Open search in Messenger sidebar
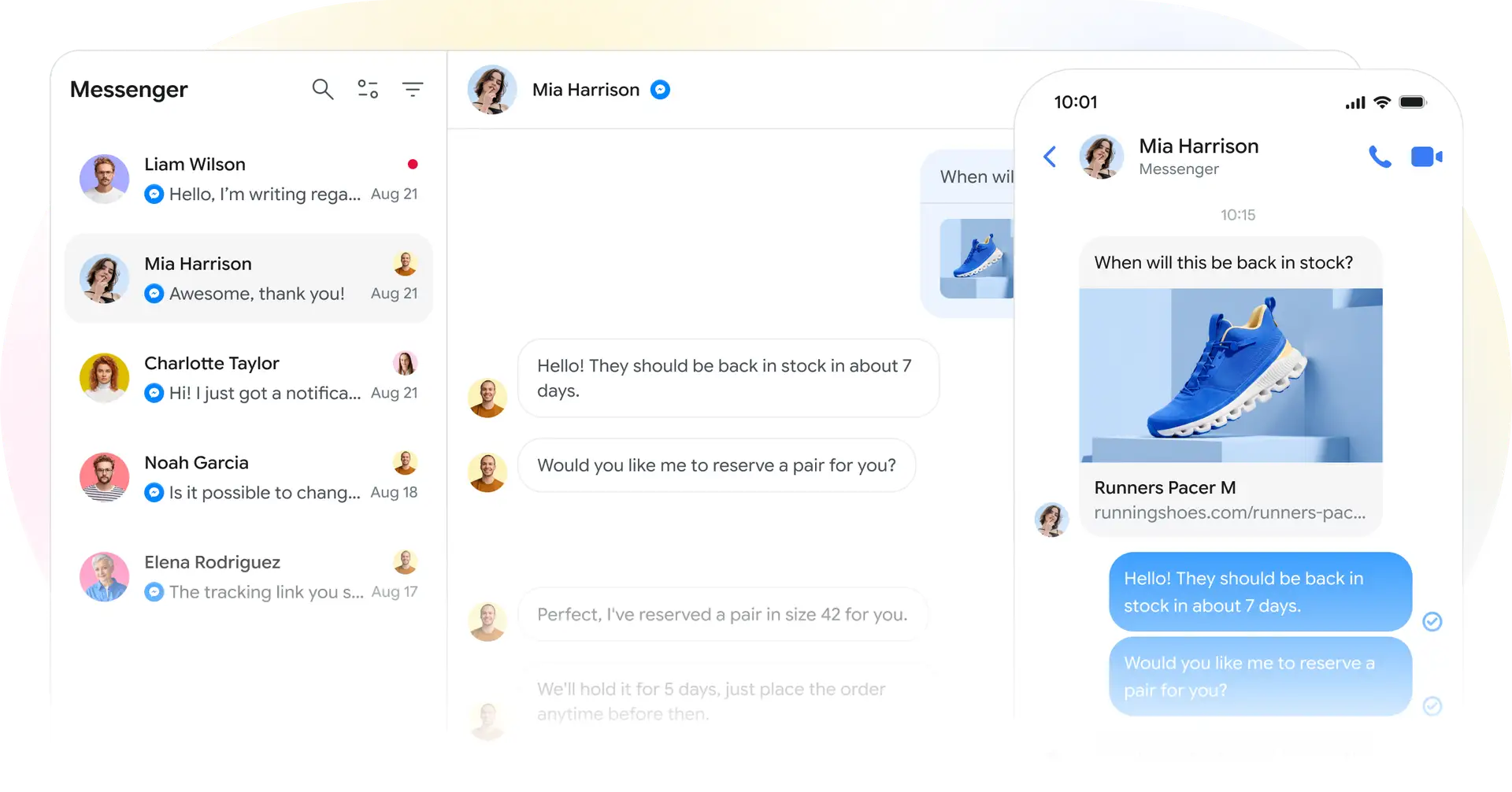The image size is (1512, 792). click(x=323, y=89)
